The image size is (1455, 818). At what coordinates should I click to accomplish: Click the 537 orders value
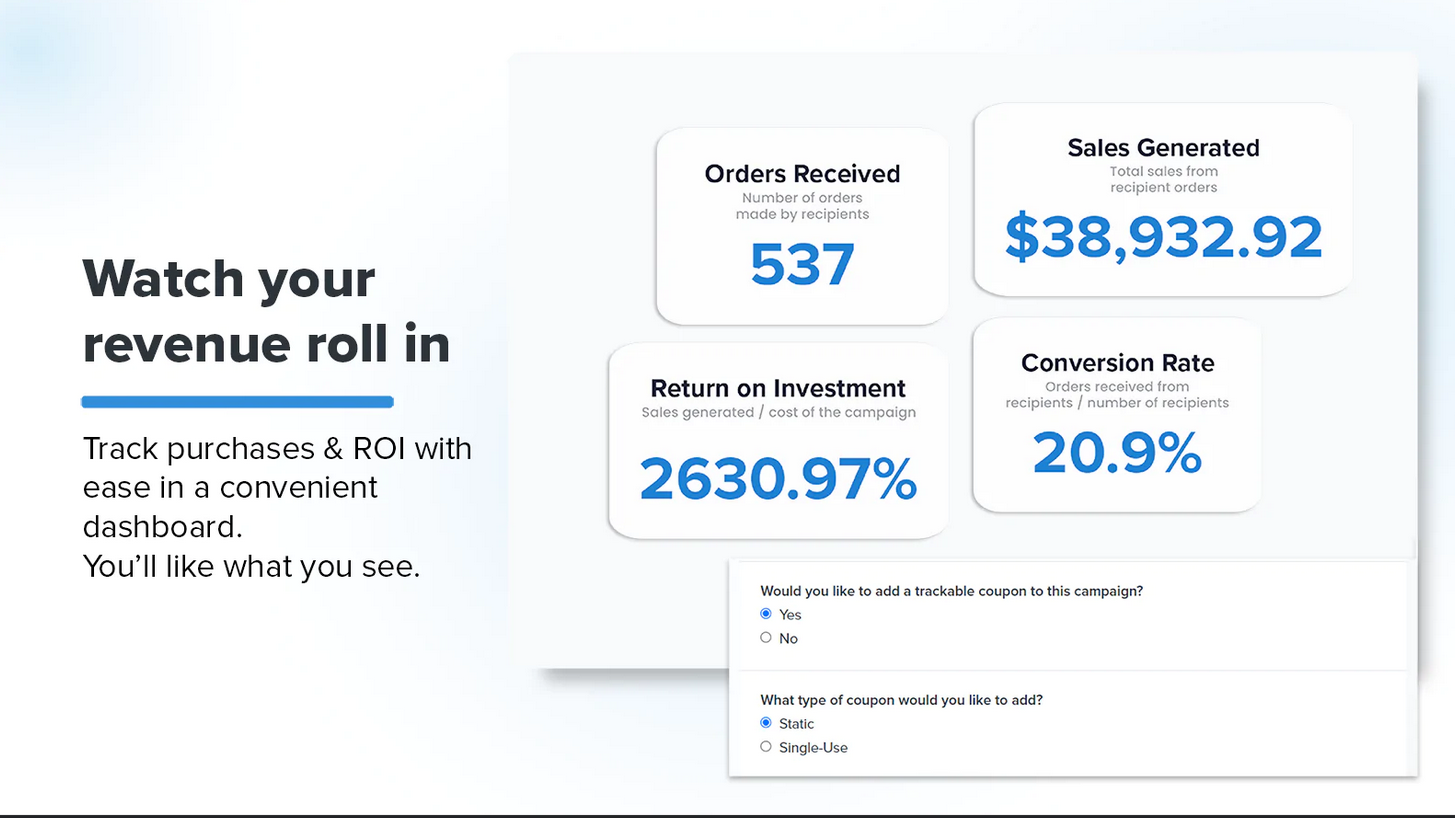click(x=802, y=265)
